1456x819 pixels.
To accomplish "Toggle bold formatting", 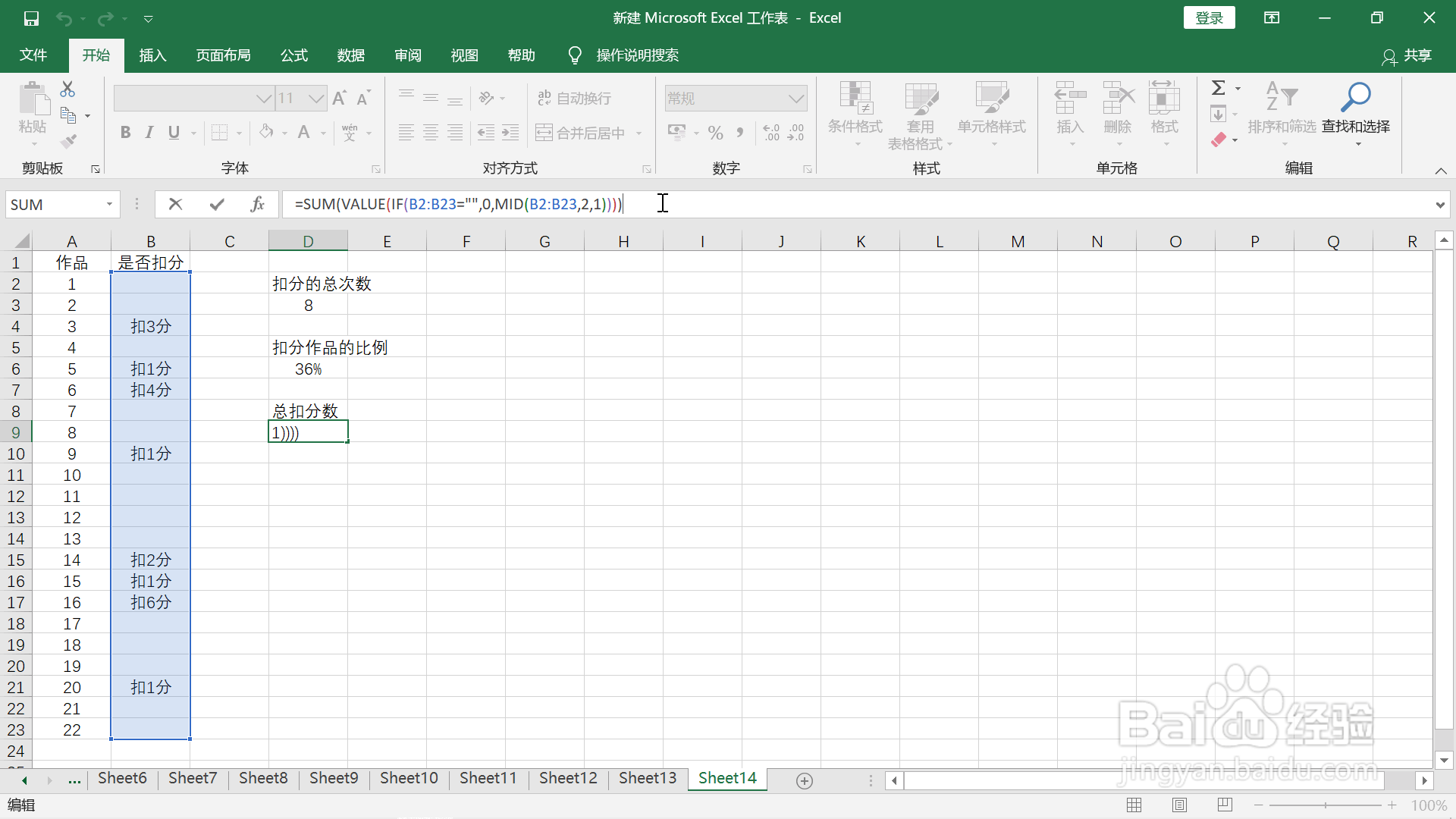I will (125, 132).
